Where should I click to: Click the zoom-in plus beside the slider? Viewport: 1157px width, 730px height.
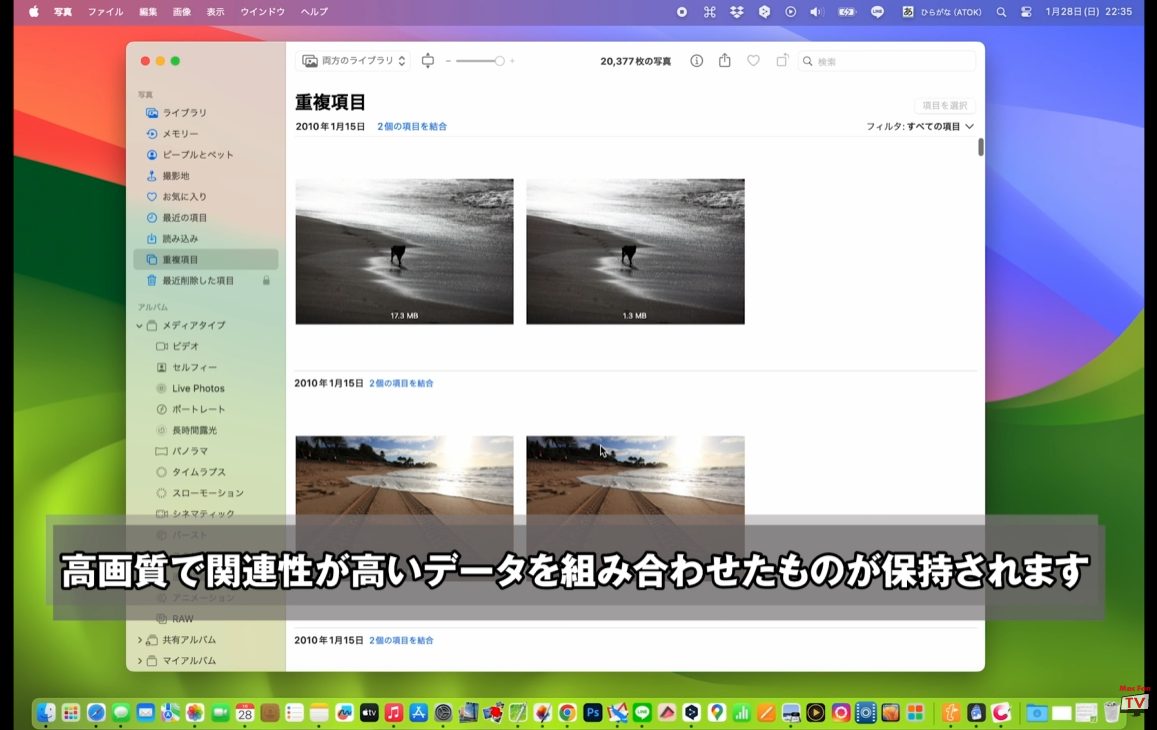(512, 61)
